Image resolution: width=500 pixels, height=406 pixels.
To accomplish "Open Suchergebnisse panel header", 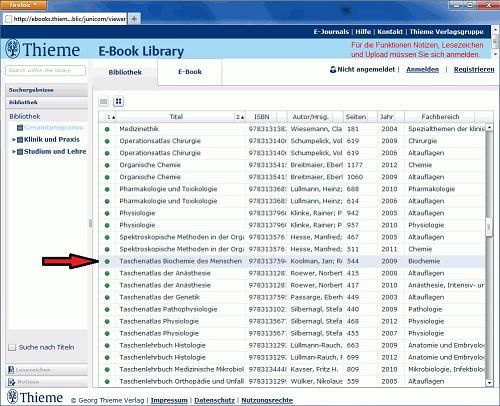I will (47, 90).
